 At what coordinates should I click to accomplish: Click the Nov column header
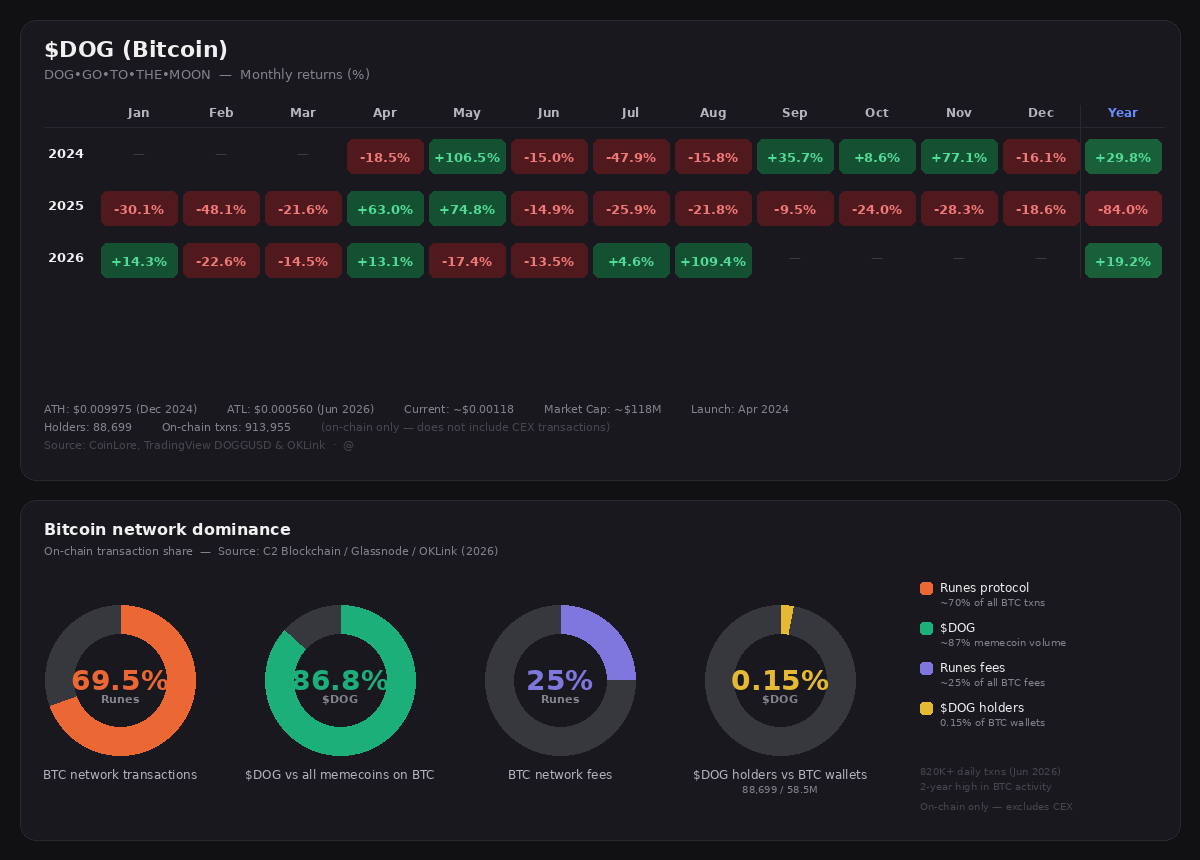coord(959,113)
